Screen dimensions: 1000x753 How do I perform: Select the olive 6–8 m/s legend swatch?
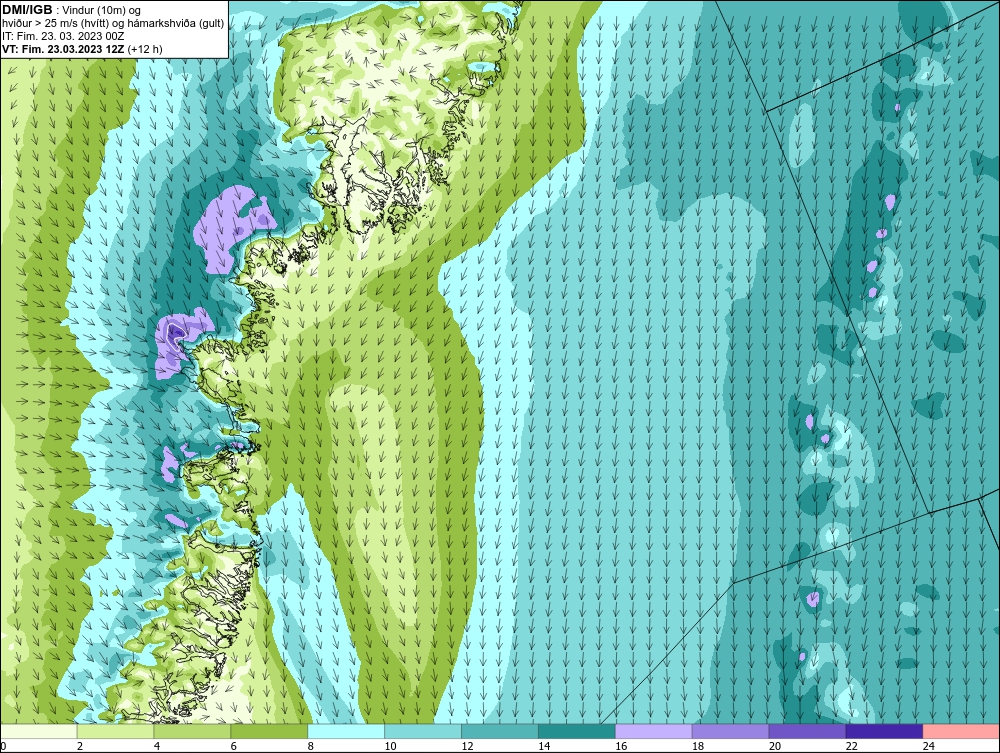tap(269, 731)
